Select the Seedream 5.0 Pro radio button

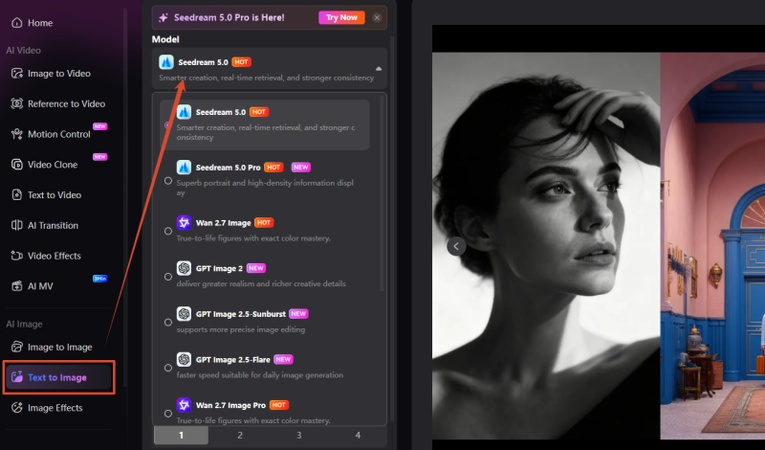168,181
